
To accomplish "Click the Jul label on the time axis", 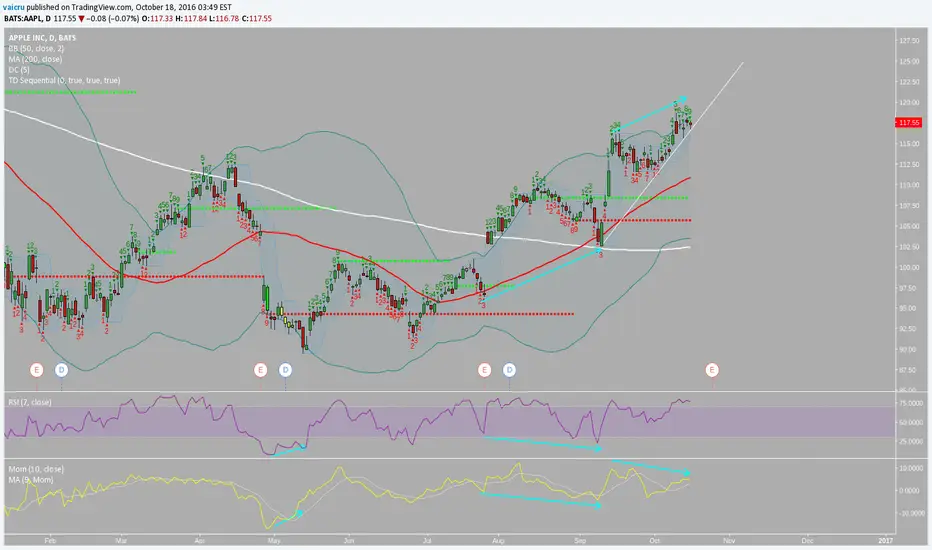I will [x=427, y=540].
